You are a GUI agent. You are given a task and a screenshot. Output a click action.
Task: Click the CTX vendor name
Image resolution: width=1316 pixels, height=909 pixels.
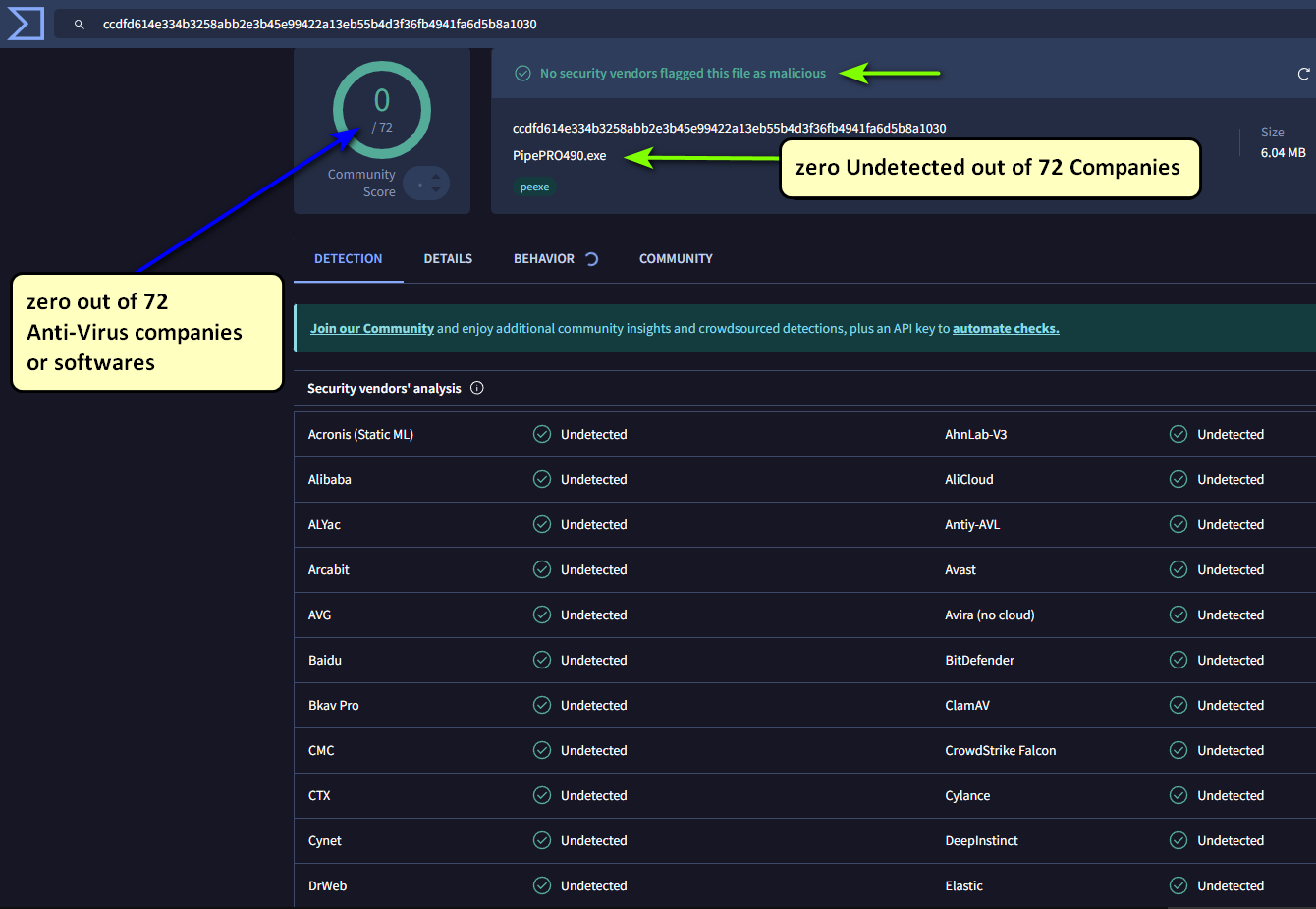tap(319, 795)
